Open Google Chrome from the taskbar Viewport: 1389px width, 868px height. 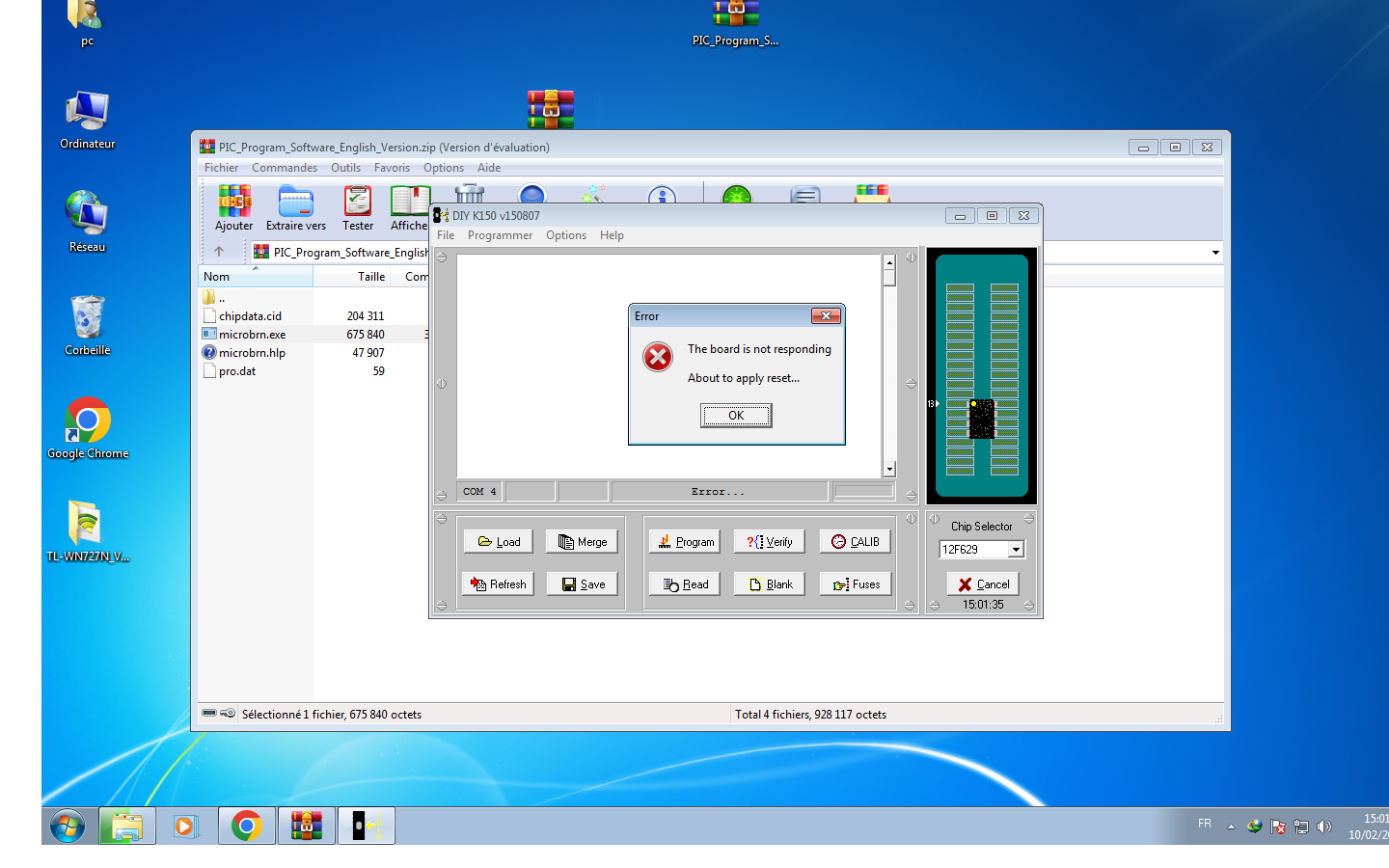click(x=247, y=827)
